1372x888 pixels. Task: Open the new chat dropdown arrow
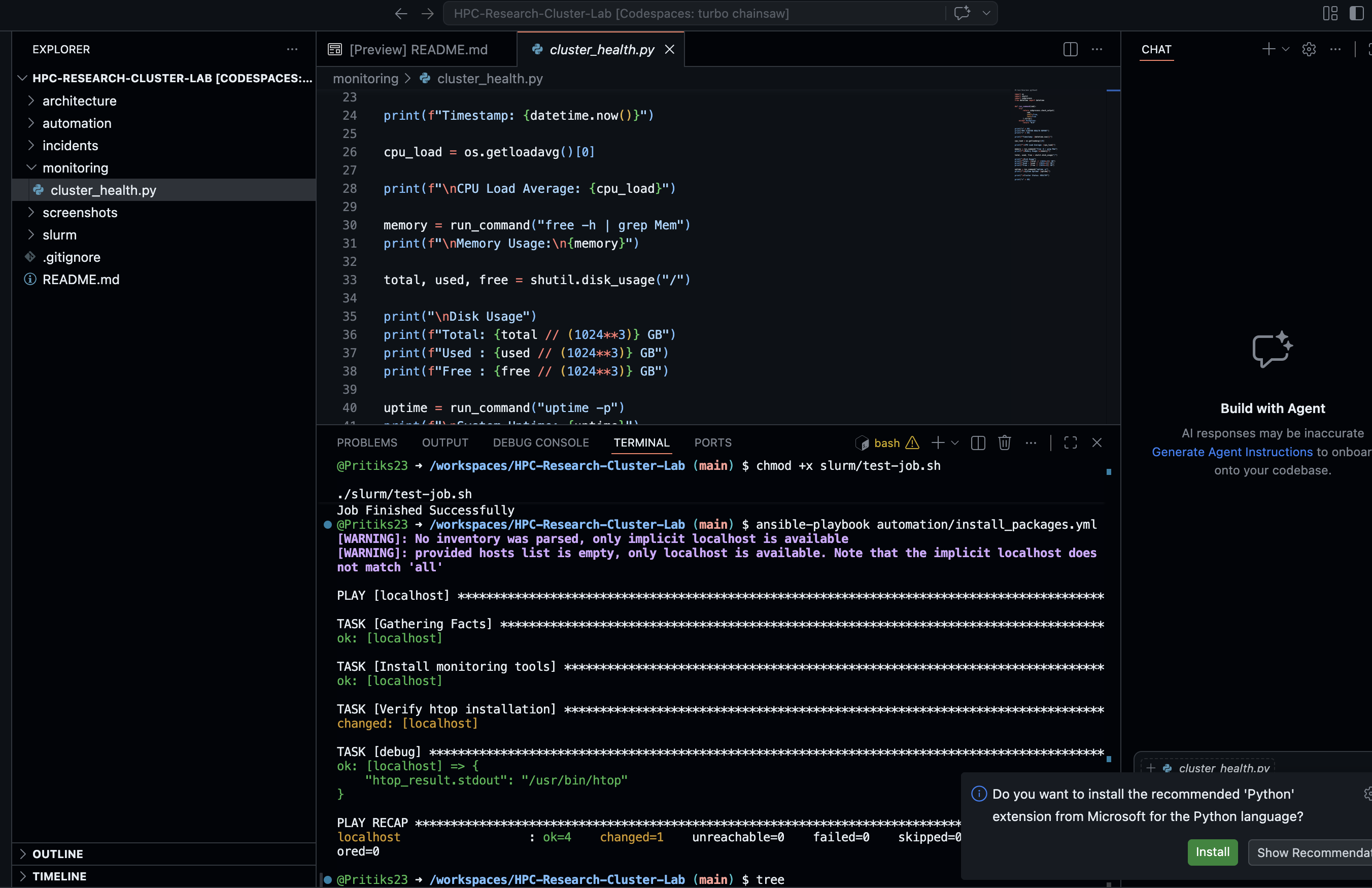(x=1286, y=50)
